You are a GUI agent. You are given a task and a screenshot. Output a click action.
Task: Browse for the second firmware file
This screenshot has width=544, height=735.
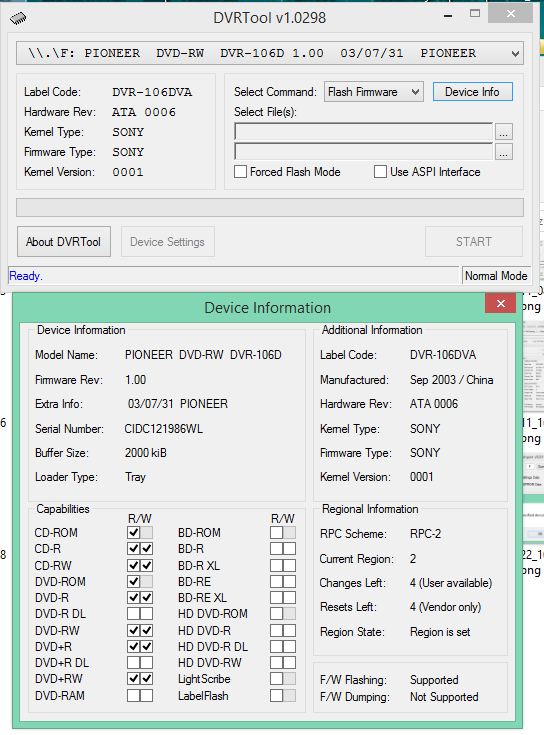click(504, 152)
